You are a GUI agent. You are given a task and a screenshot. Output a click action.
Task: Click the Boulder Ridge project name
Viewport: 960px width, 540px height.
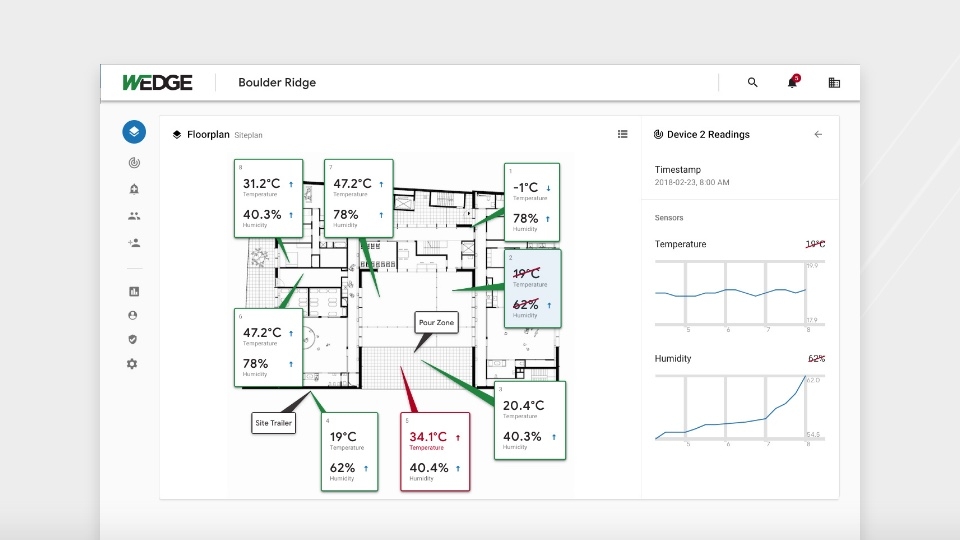pyautogui.click(x=277, y=83)
